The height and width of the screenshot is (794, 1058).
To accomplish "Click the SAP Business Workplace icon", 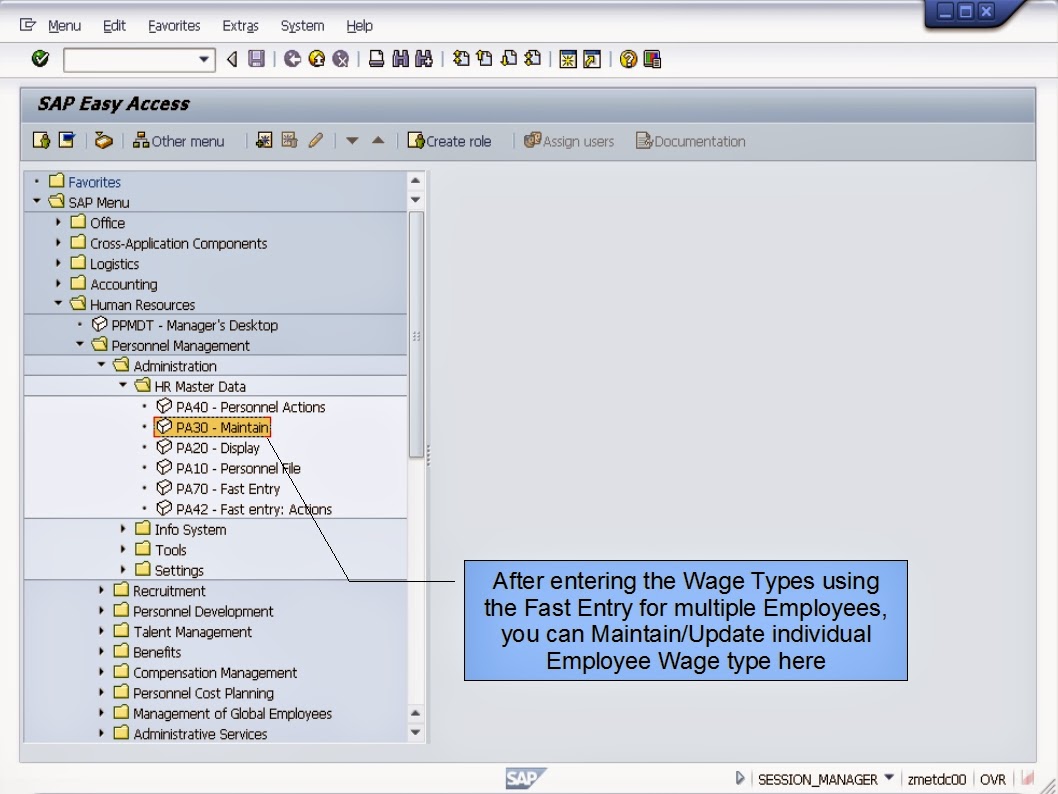I will pyautogui.click(x=103, y=140).
